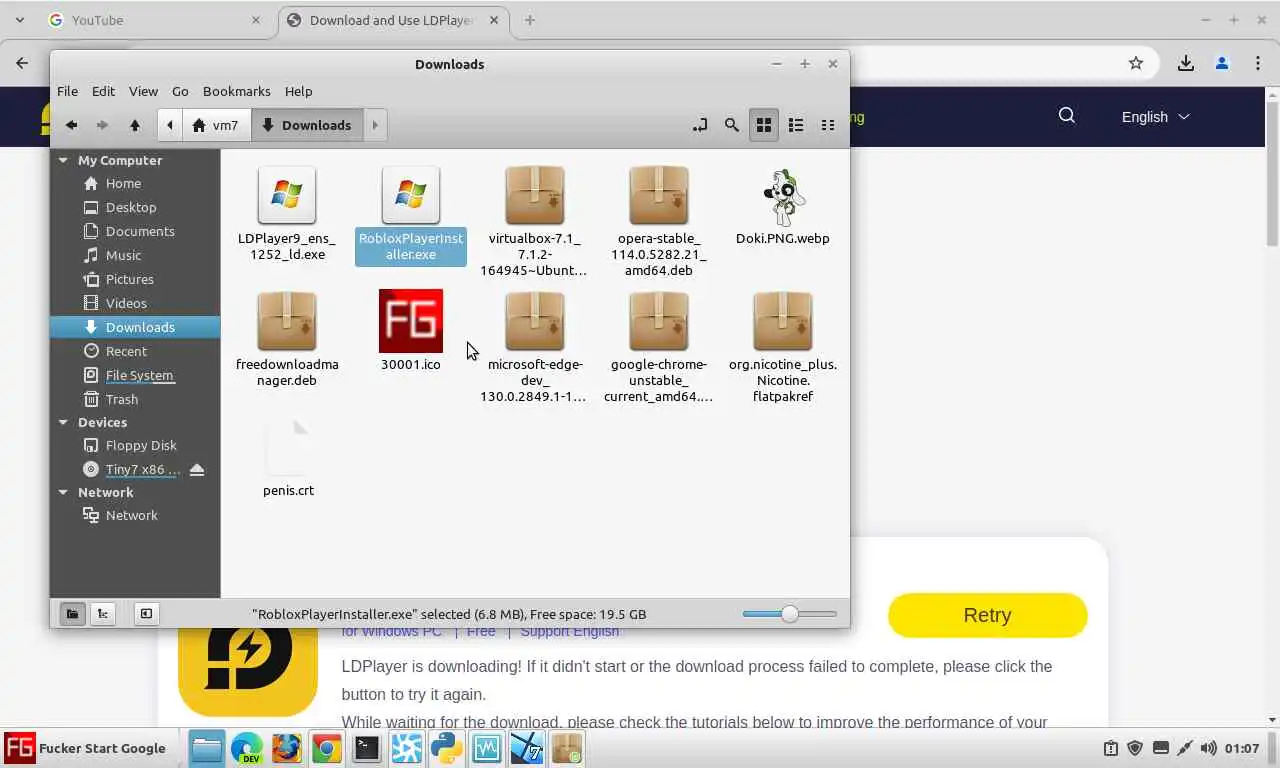The height and width of the screenshot is (768, 1280).
Task: Click Fucker Start Google menu button
Action: (x=86, y=748)
